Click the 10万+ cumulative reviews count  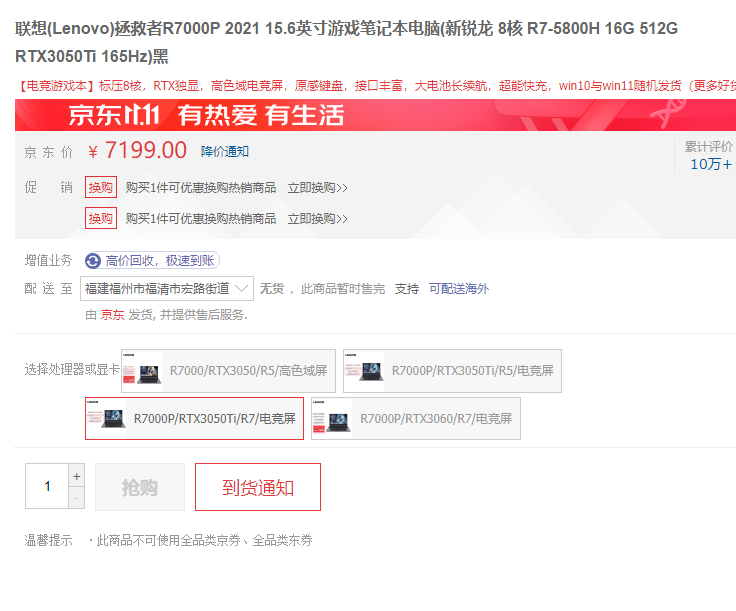pyautogui.click(x=711, y=164)
